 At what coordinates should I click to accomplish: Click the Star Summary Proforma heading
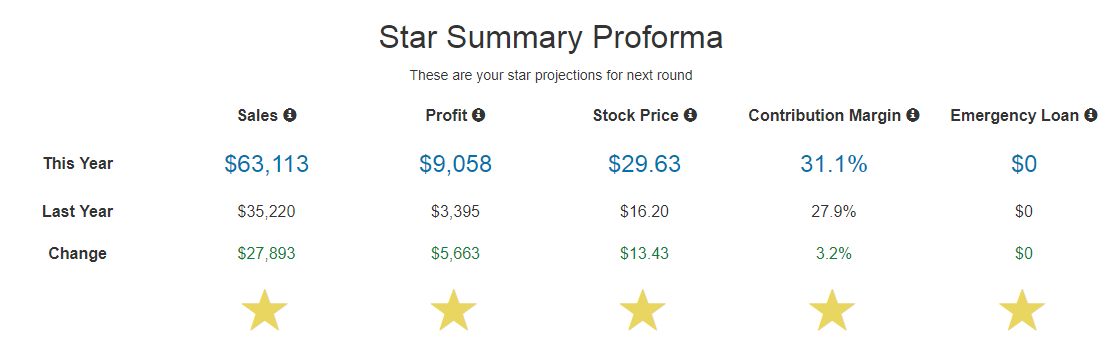click(x=551, y=38)
